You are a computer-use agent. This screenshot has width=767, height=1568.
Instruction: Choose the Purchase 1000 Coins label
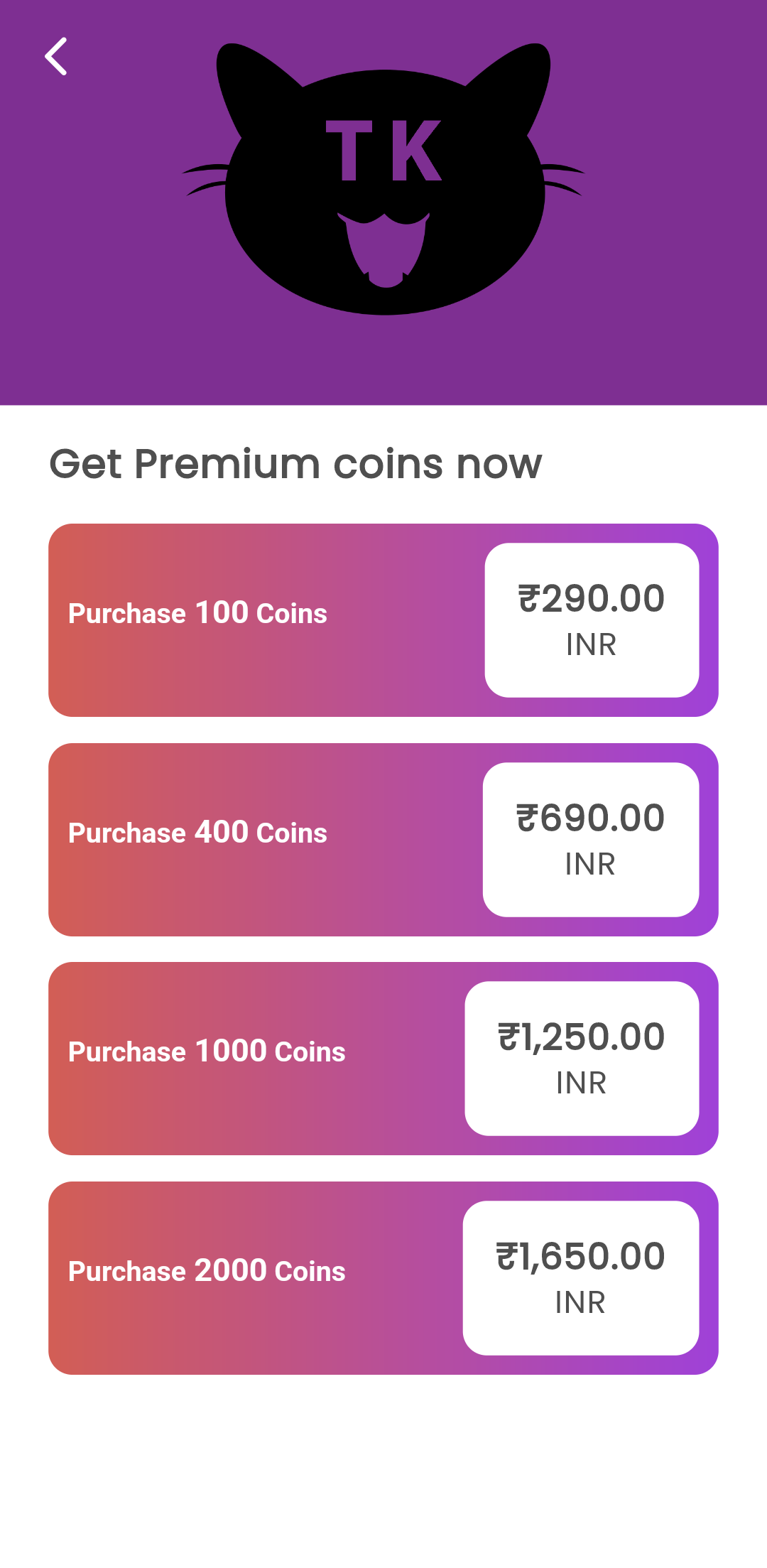point(207,1051)
